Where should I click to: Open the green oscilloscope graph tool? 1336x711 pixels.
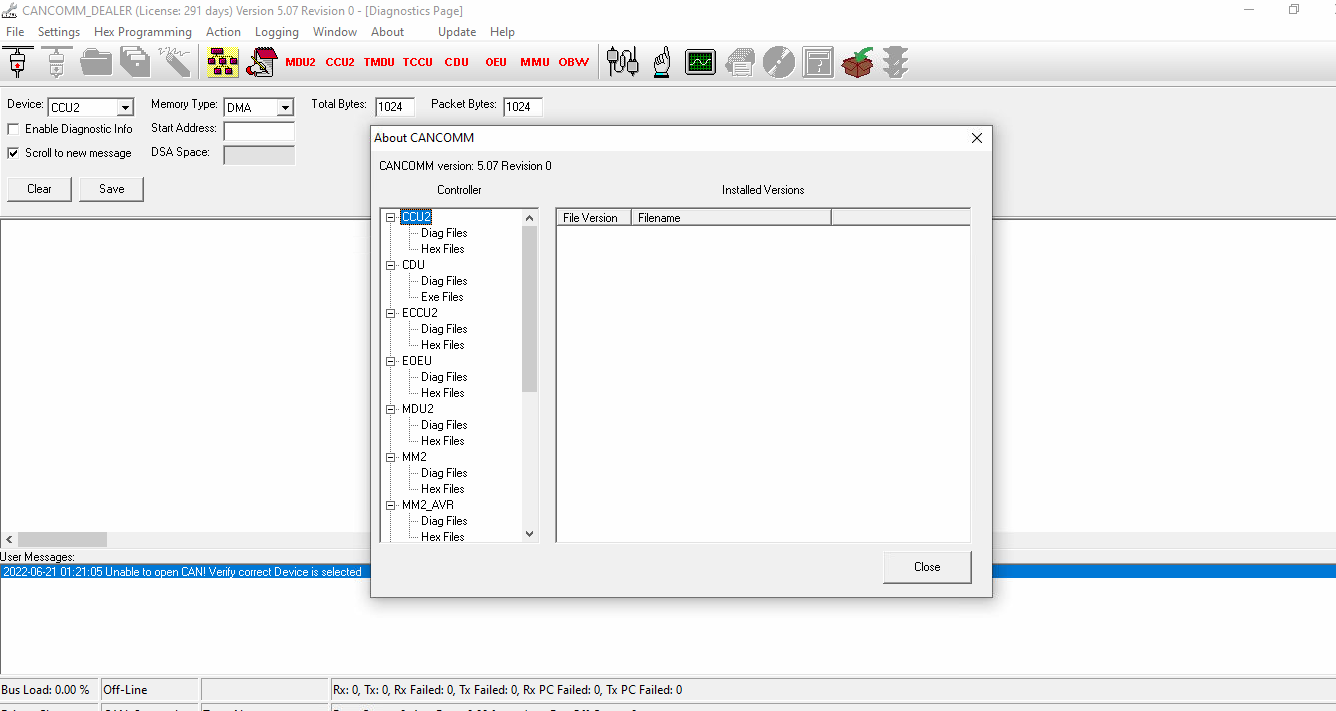pyautogui.click(x=700, y=61)
